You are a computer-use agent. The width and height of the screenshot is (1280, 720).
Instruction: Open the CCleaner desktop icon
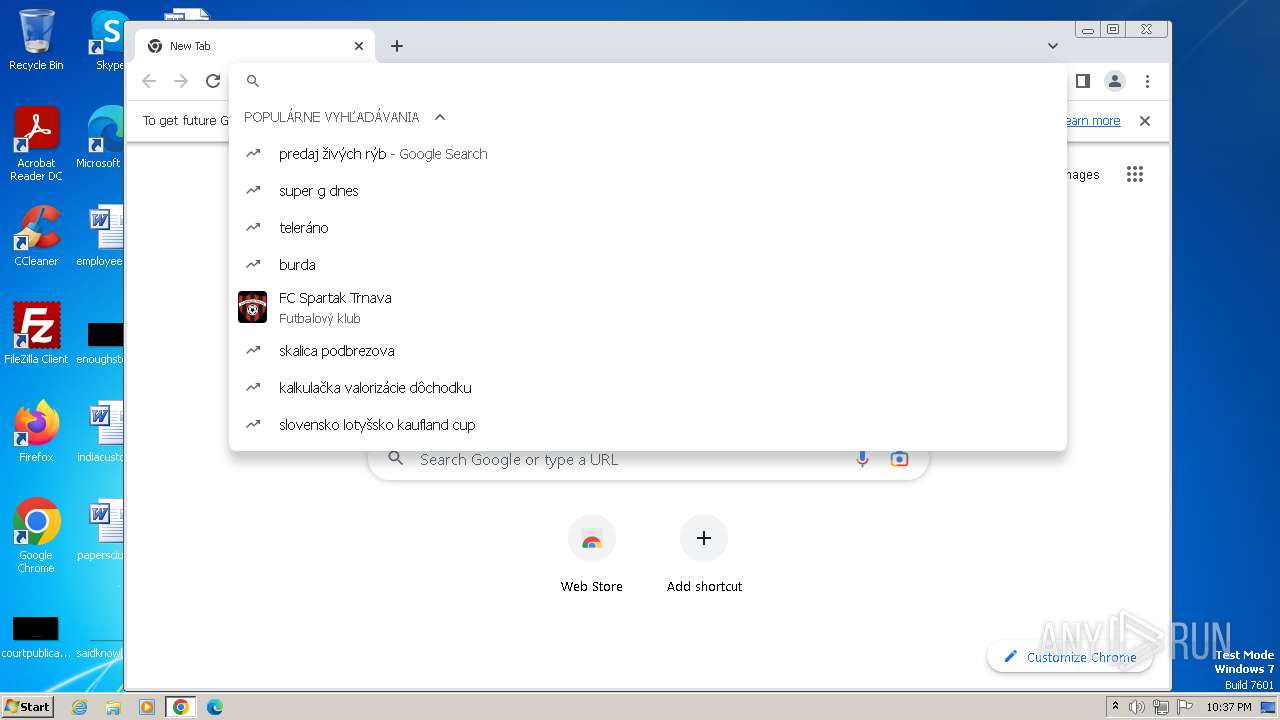[x=36, y=236]
